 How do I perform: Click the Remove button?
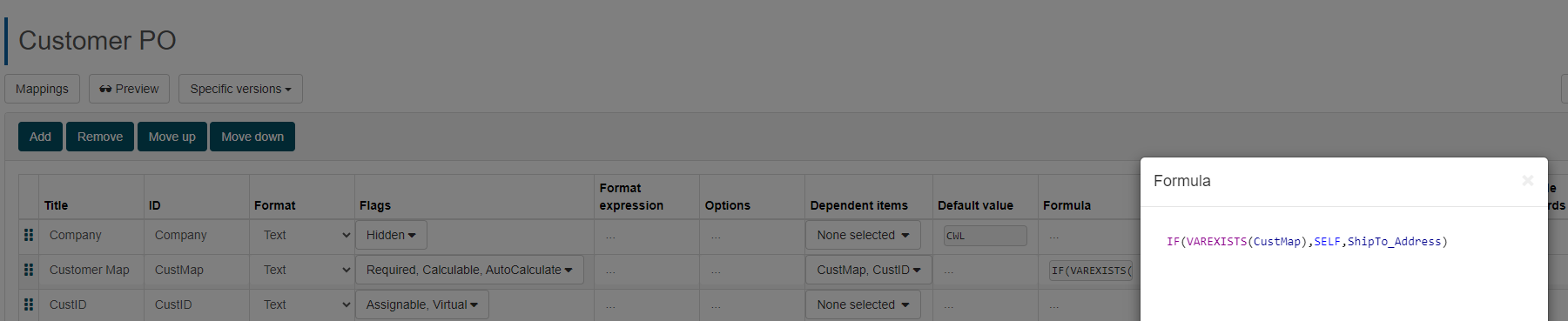point(100,137)
